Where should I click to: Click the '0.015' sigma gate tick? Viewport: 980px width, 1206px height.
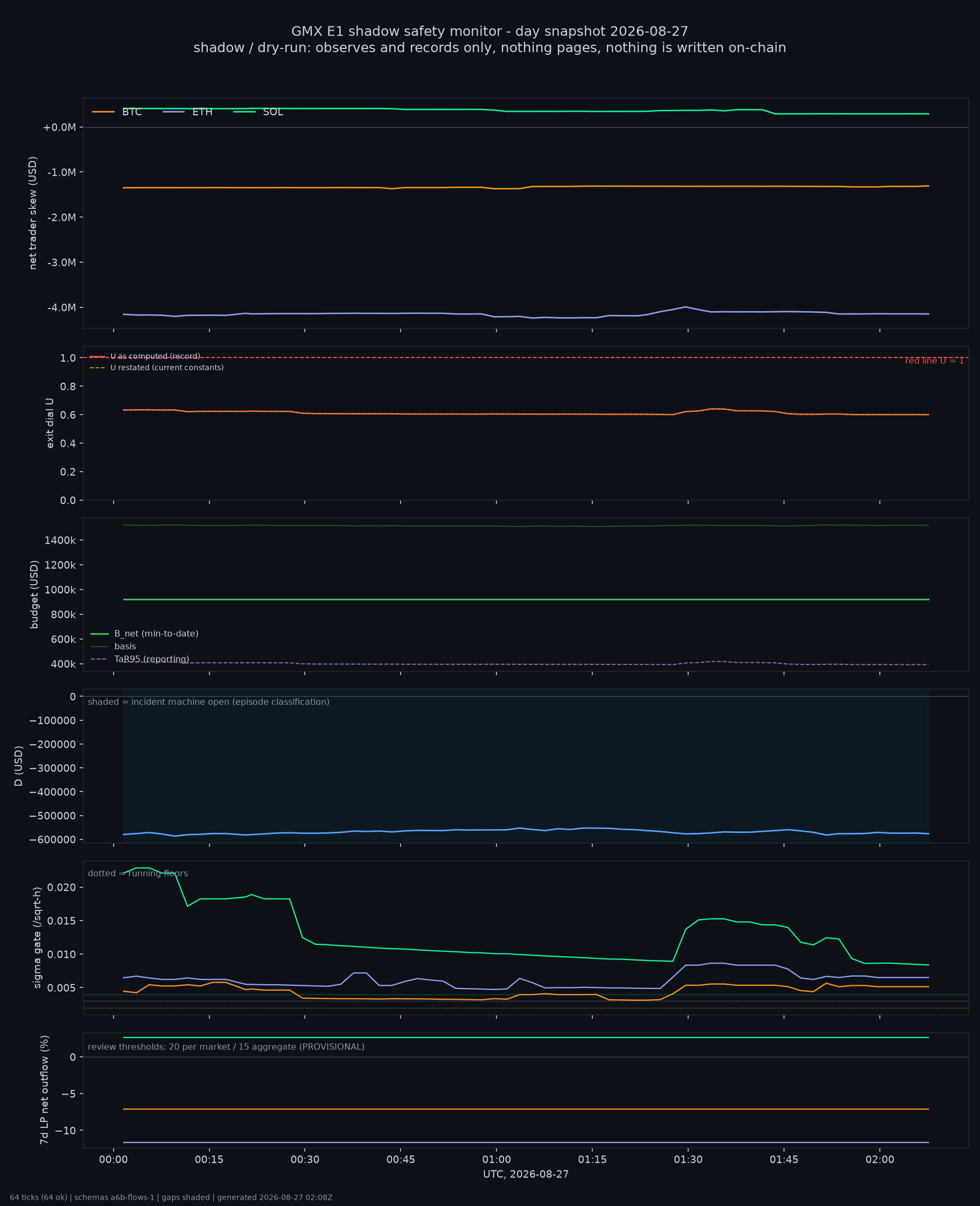pos(61,921)
